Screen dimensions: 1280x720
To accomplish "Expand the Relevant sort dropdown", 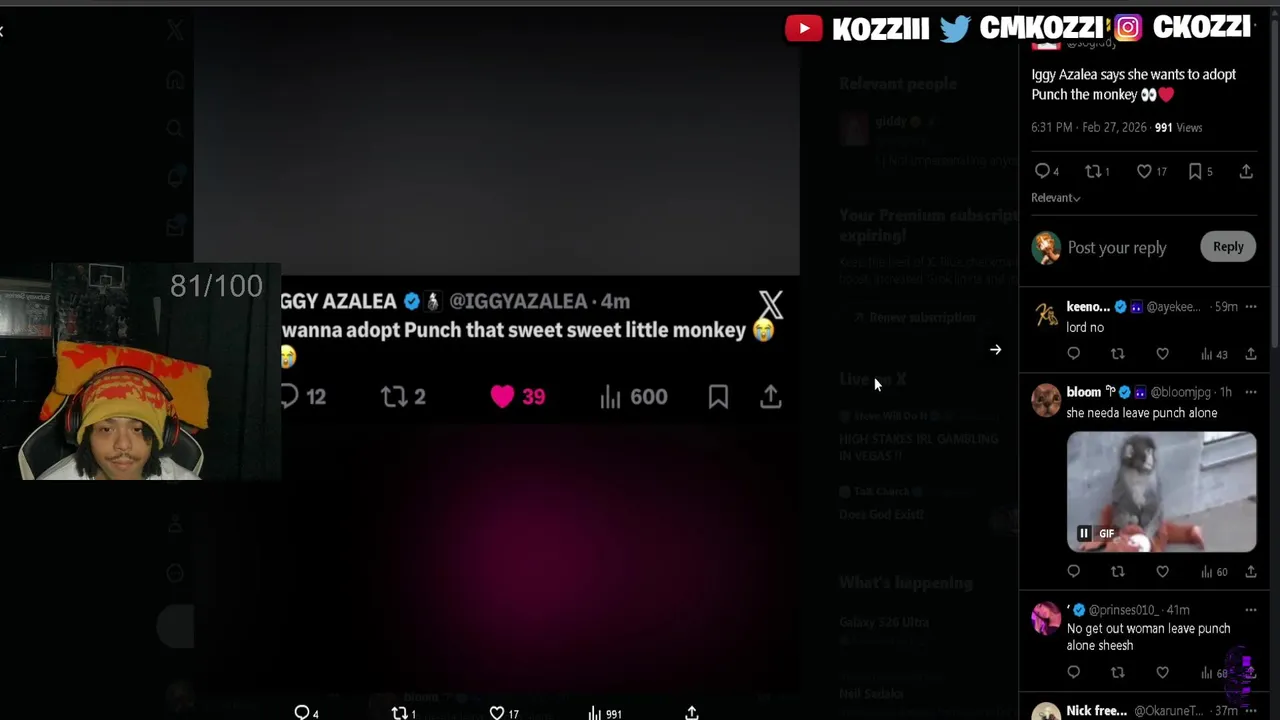I will 1055,198.
